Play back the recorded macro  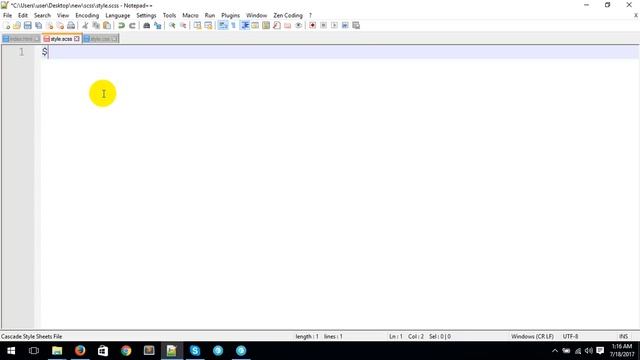(x=334, y=25)
